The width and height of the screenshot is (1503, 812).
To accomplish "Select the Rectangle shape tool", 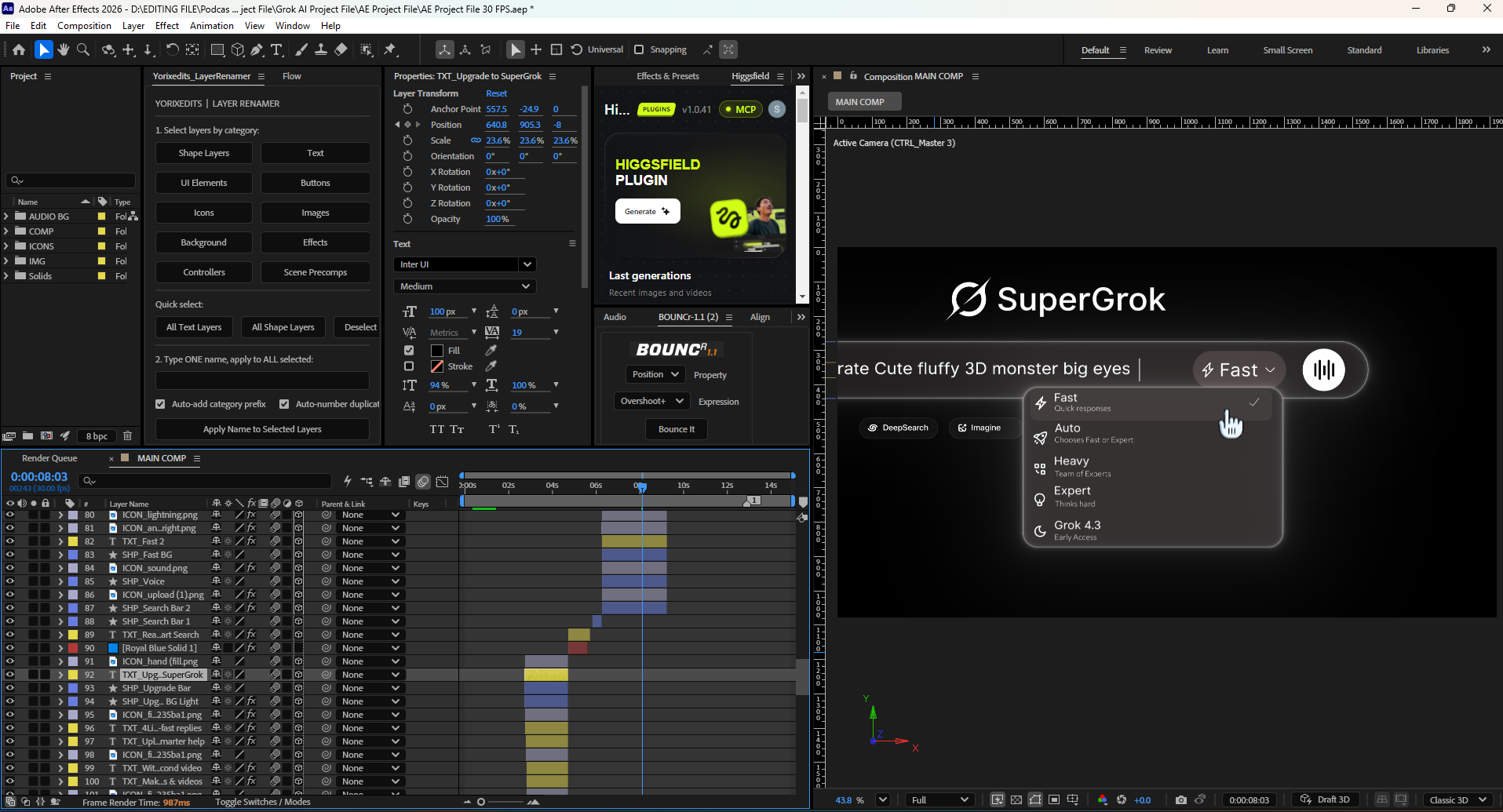I will click(x=217, y=49).
